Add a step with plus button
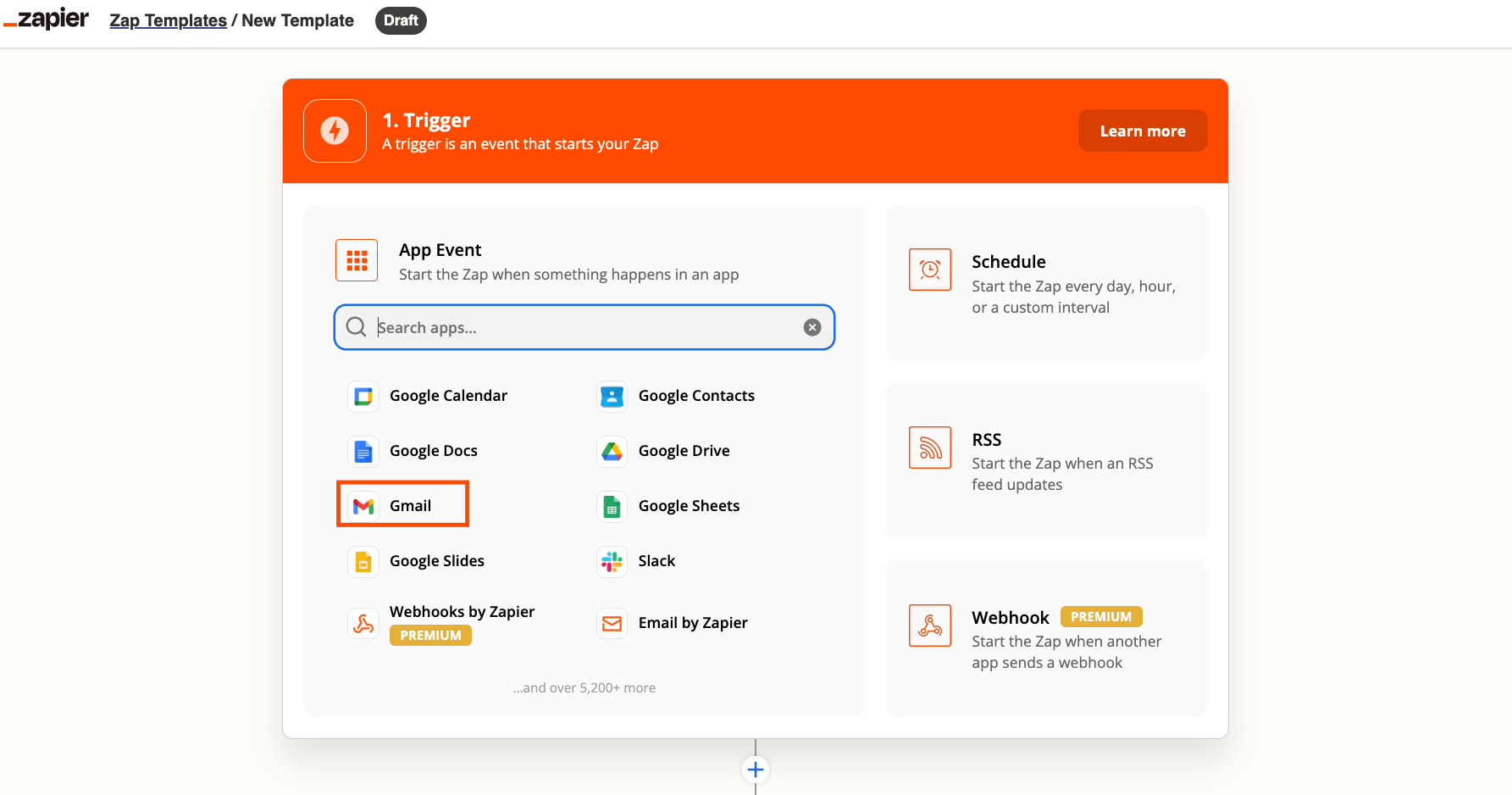Image resolution: width=1512 pixels, height=795 pixels. (x=756, y=770)
